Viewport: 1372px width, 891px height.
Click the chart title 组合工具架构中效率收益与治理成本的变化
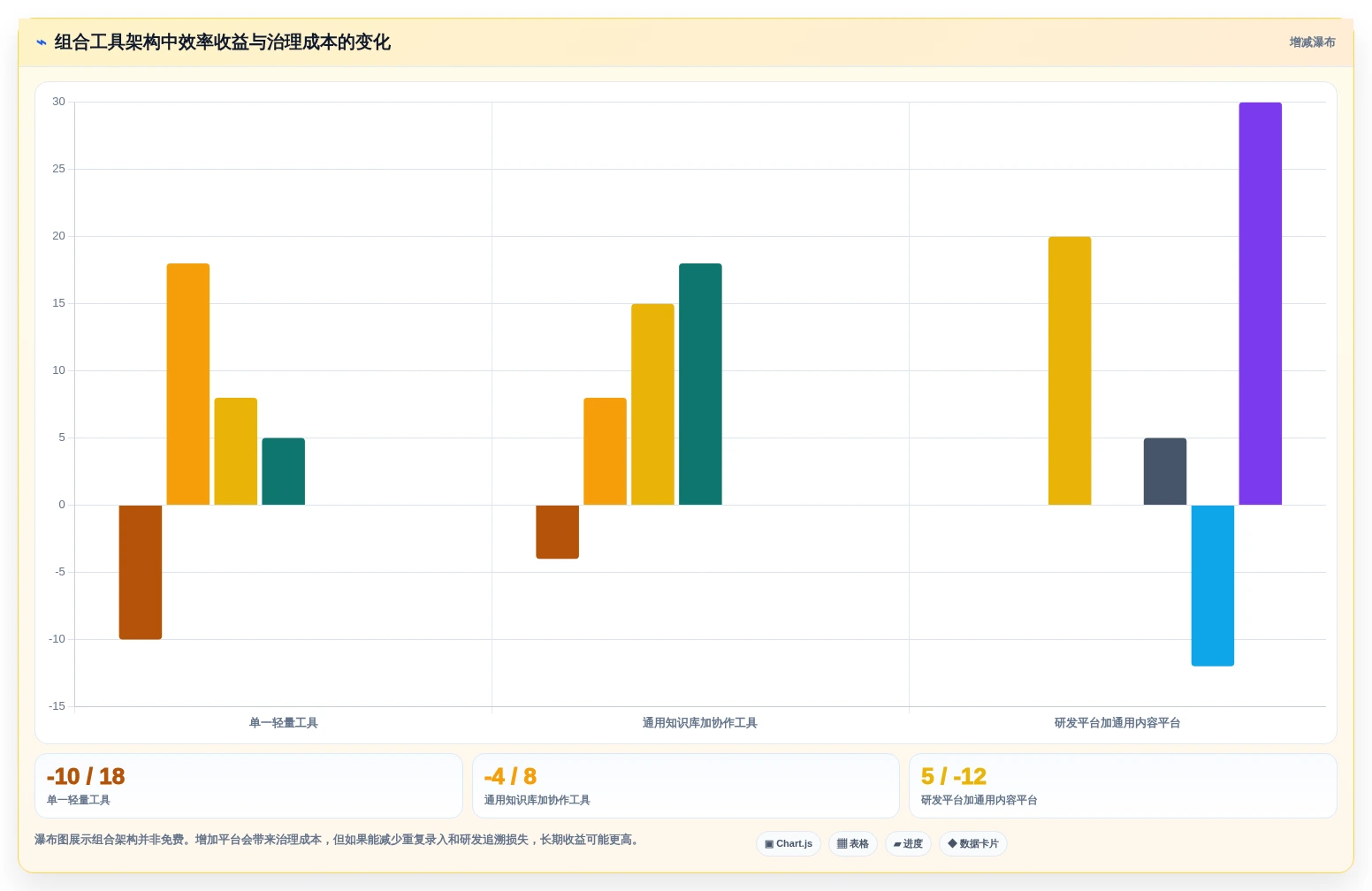[x=223, y=42]
